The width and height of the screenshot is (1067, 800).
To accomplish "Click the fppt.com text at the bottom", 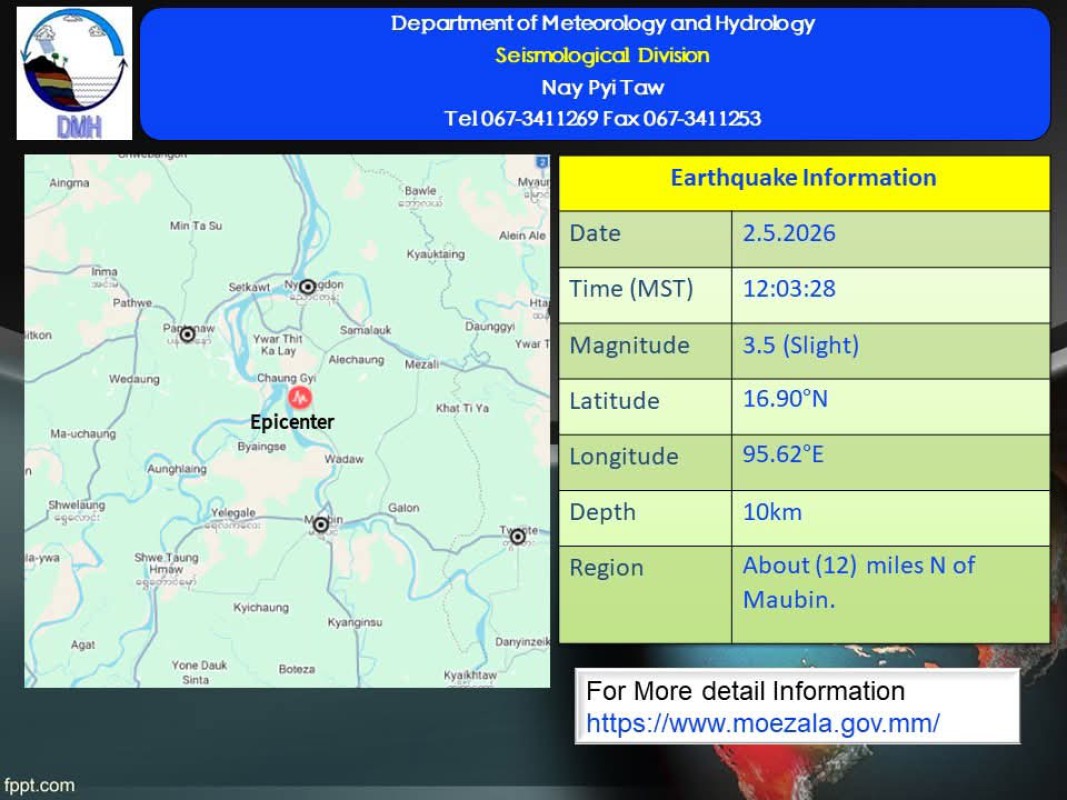I will click(x=39, y=785).
